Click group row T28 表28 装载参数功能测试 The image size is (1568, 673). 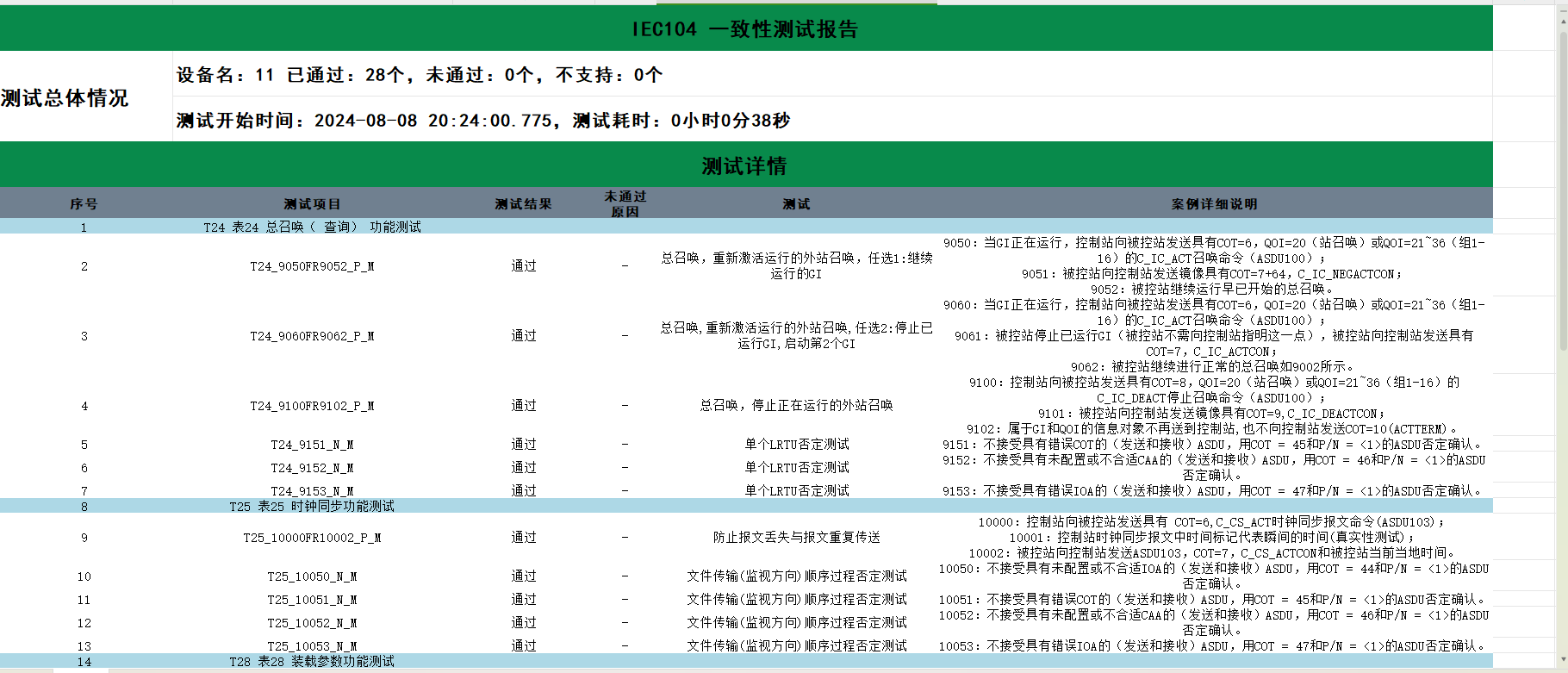pos(746,661)
